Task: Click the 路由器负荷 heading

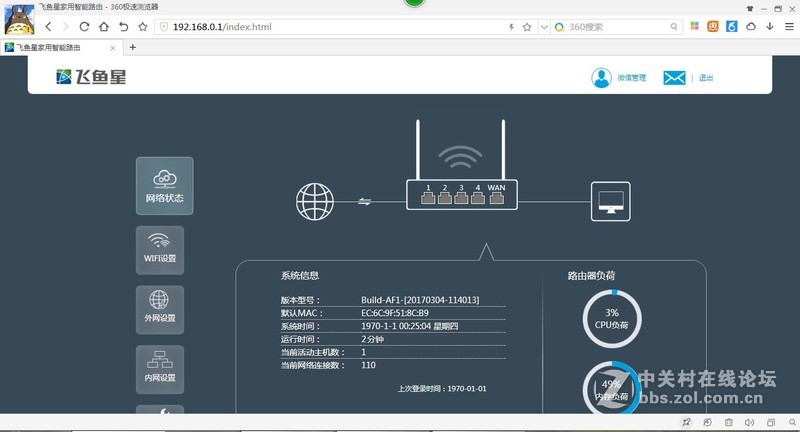Action: [591, 275]
